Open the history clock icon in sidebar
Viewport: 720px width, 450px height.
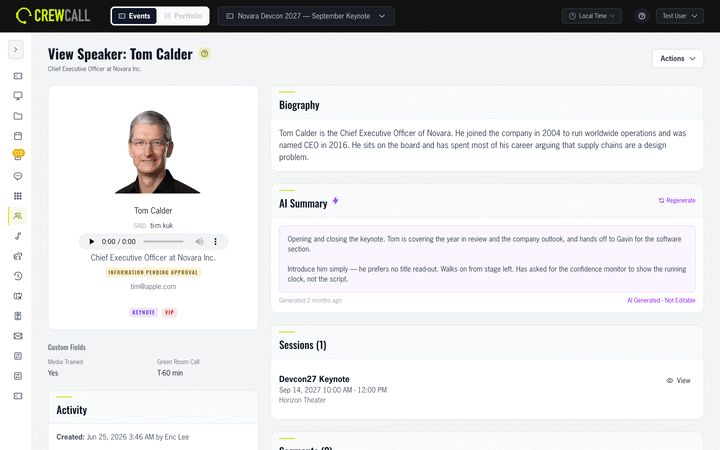(x=18, y=276)
